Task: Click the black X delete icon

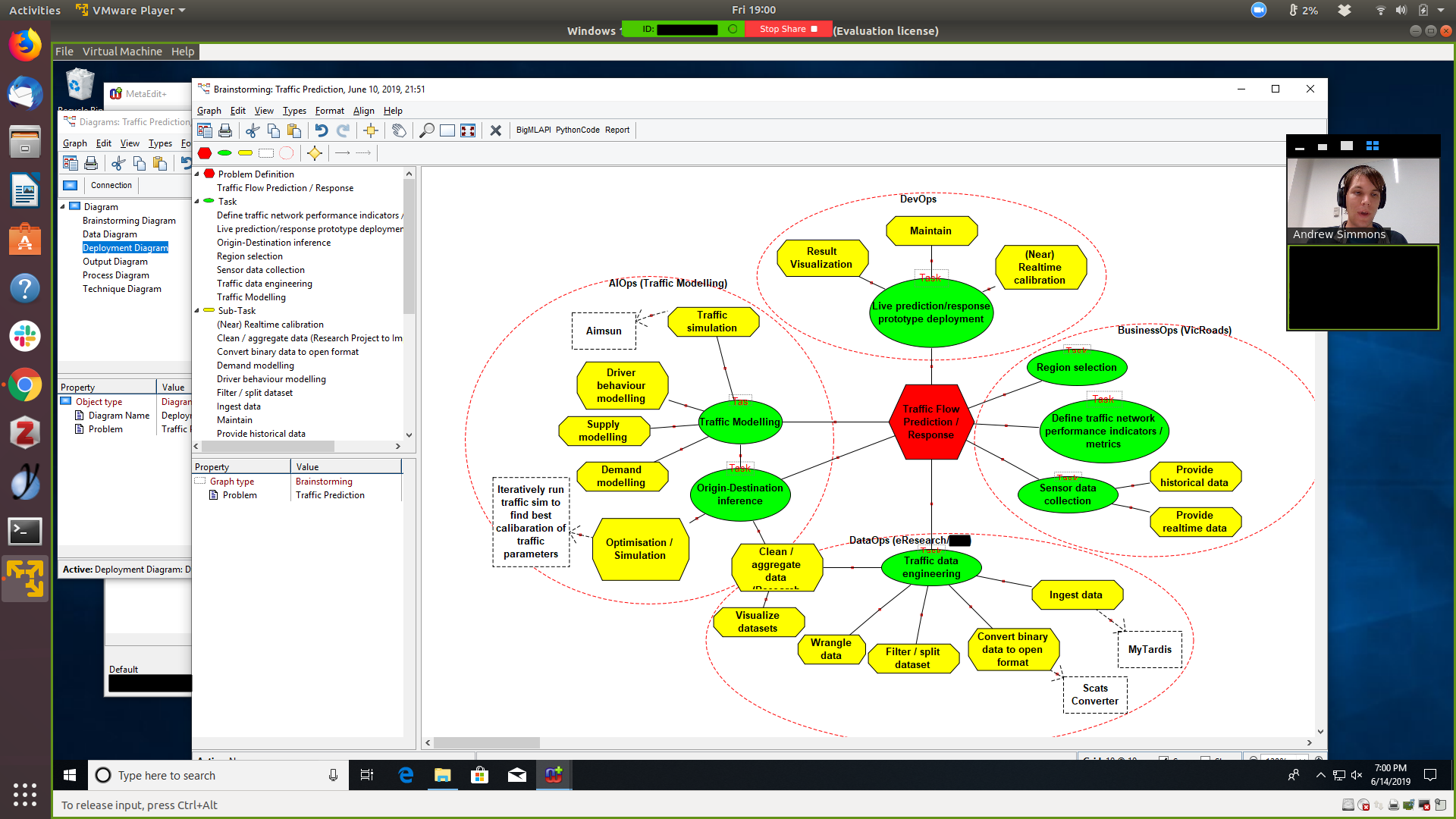Action: coord(496,130)
